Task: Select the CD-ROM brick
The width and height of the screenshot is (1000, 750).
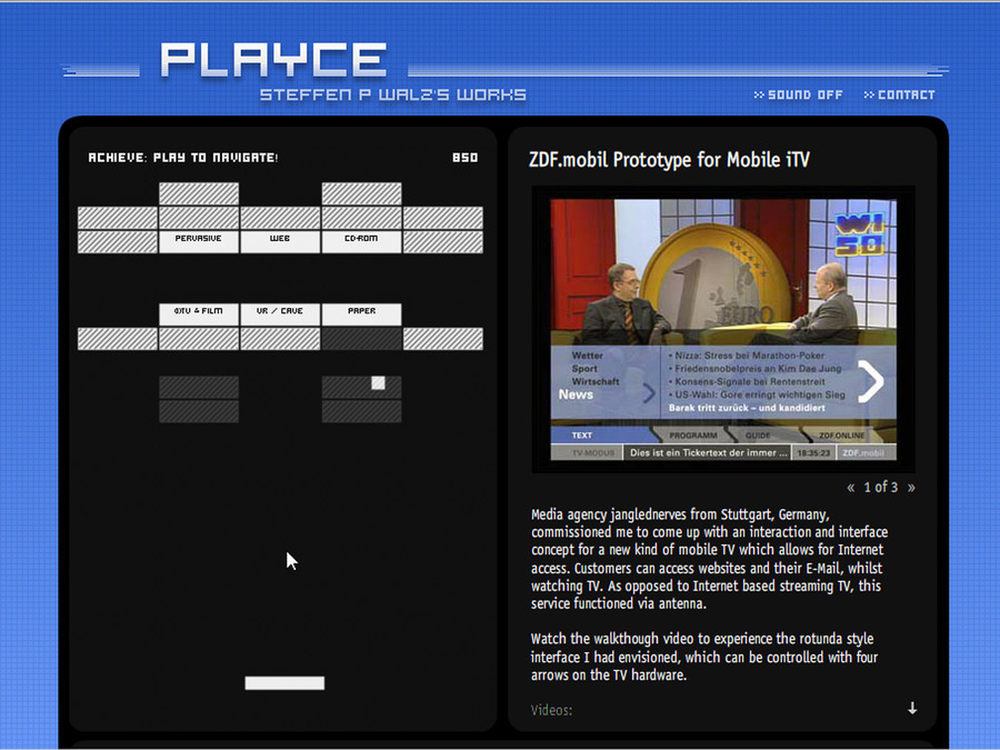Action: 362,242
